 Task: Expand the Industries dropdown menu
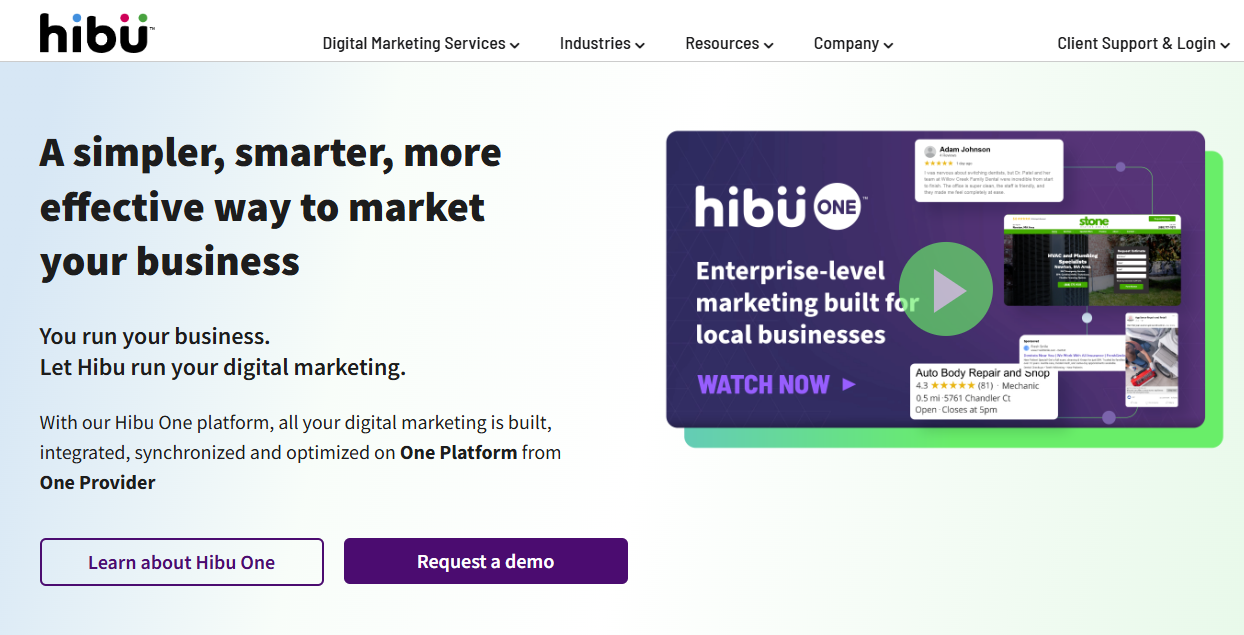click(602, 43)
